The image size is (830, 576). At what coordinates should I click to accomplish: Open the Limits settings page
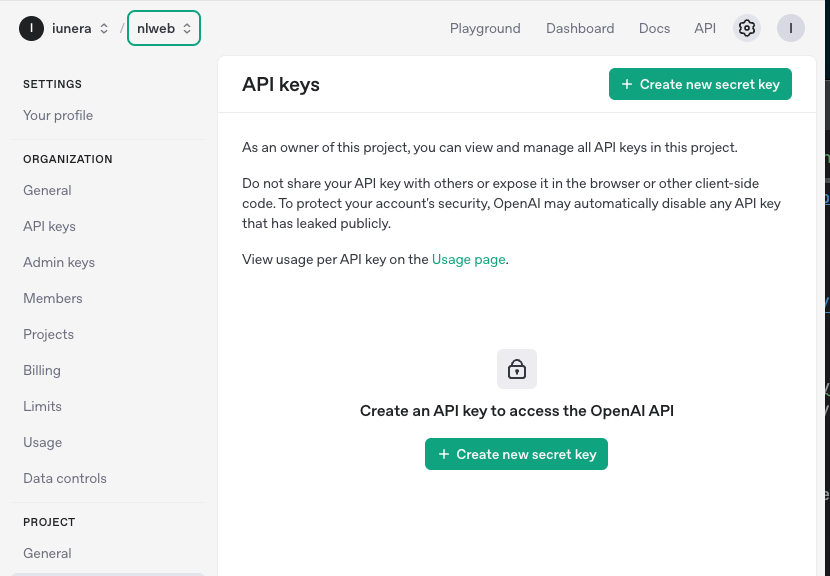(x=42, y=407)
